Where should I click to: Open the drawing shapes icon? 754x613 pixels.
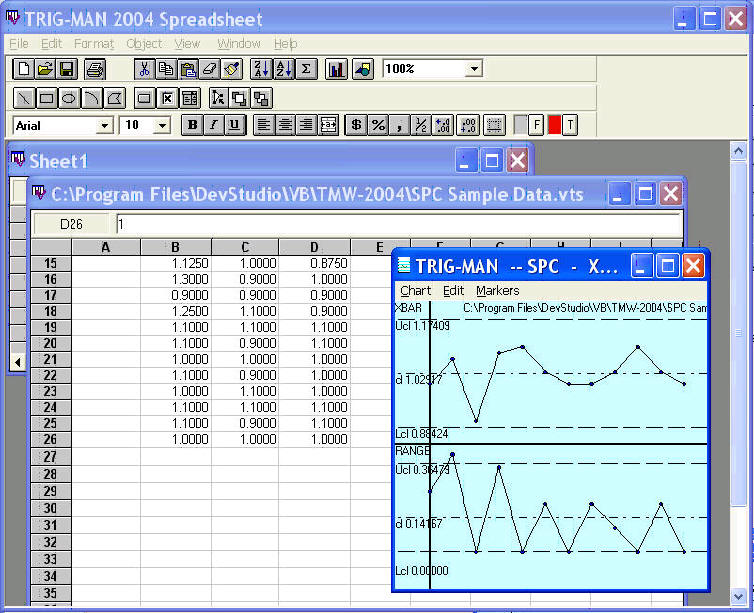363,69
